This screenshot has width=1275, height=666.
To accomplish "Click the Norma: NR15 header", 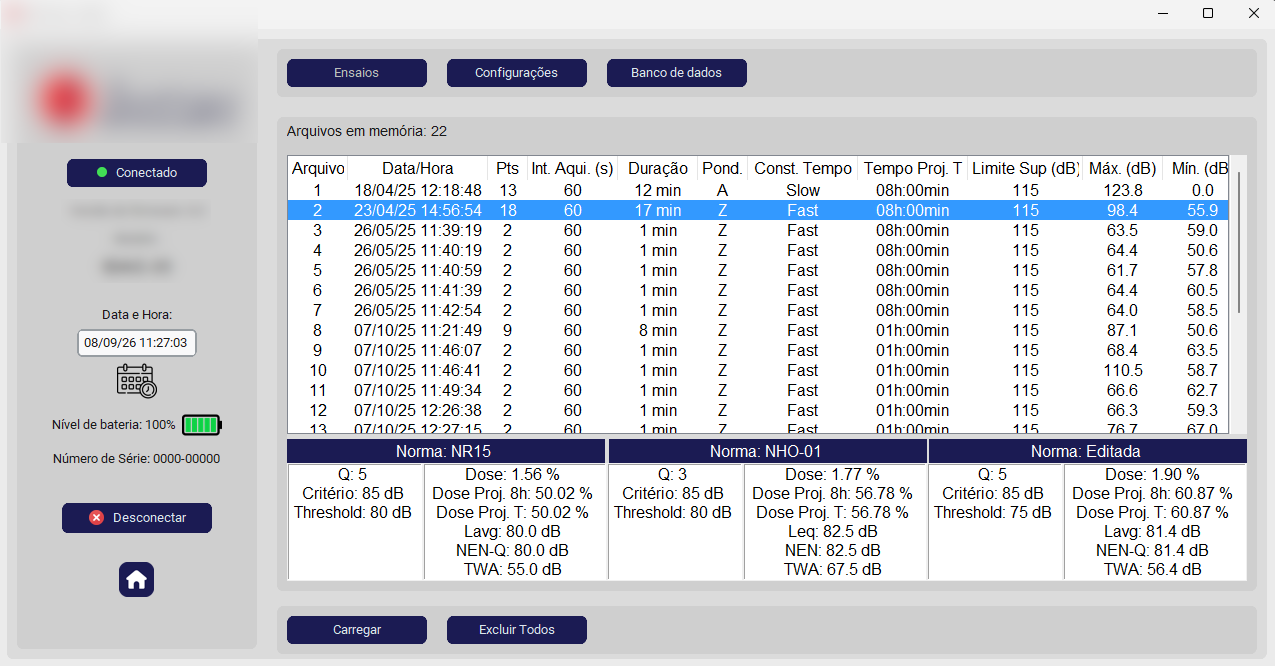I will pos(446,451).
